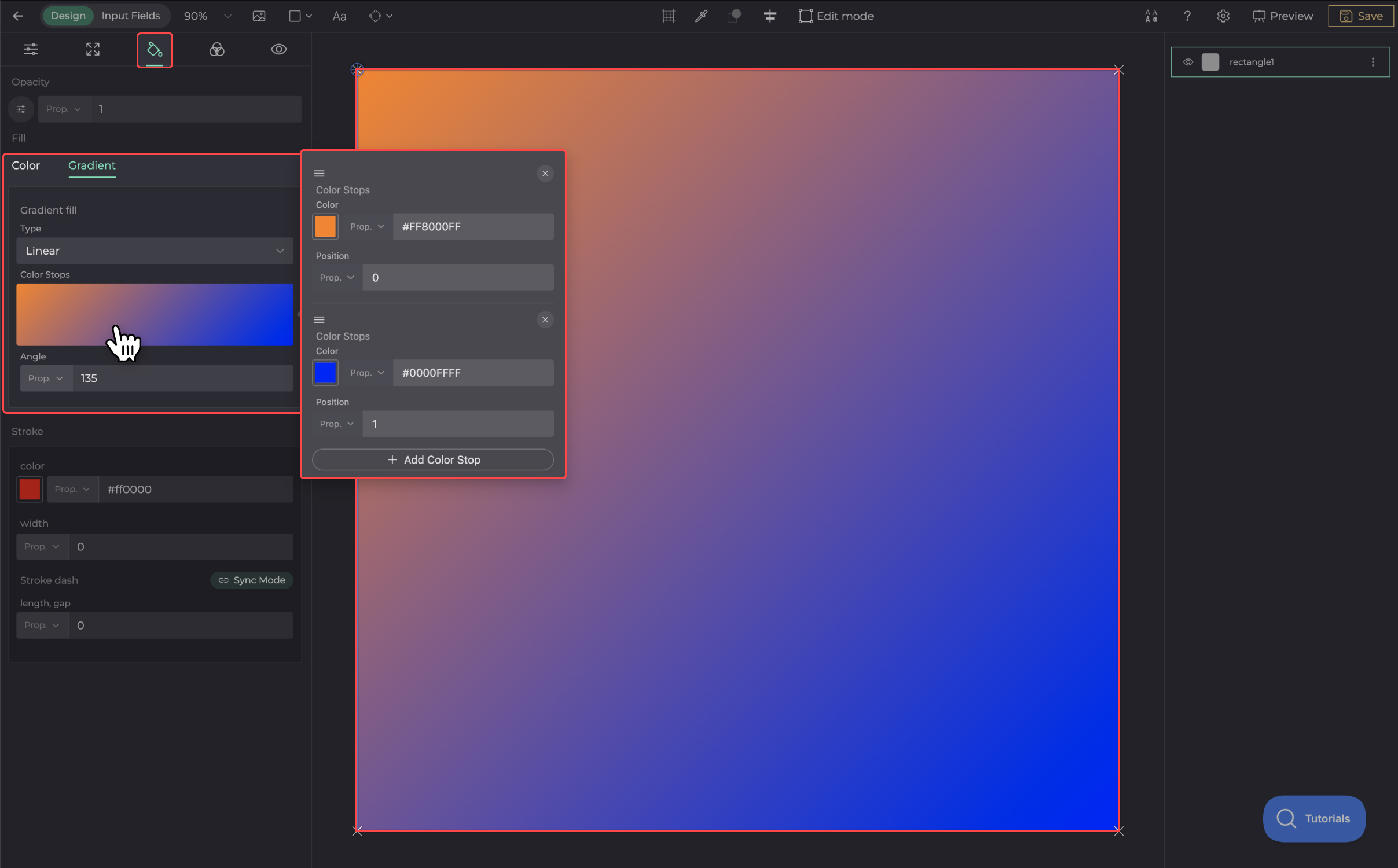This screenshot has height=868, width=1398.
Task: Click the image insert icon
Action: [x=259, y=16]
